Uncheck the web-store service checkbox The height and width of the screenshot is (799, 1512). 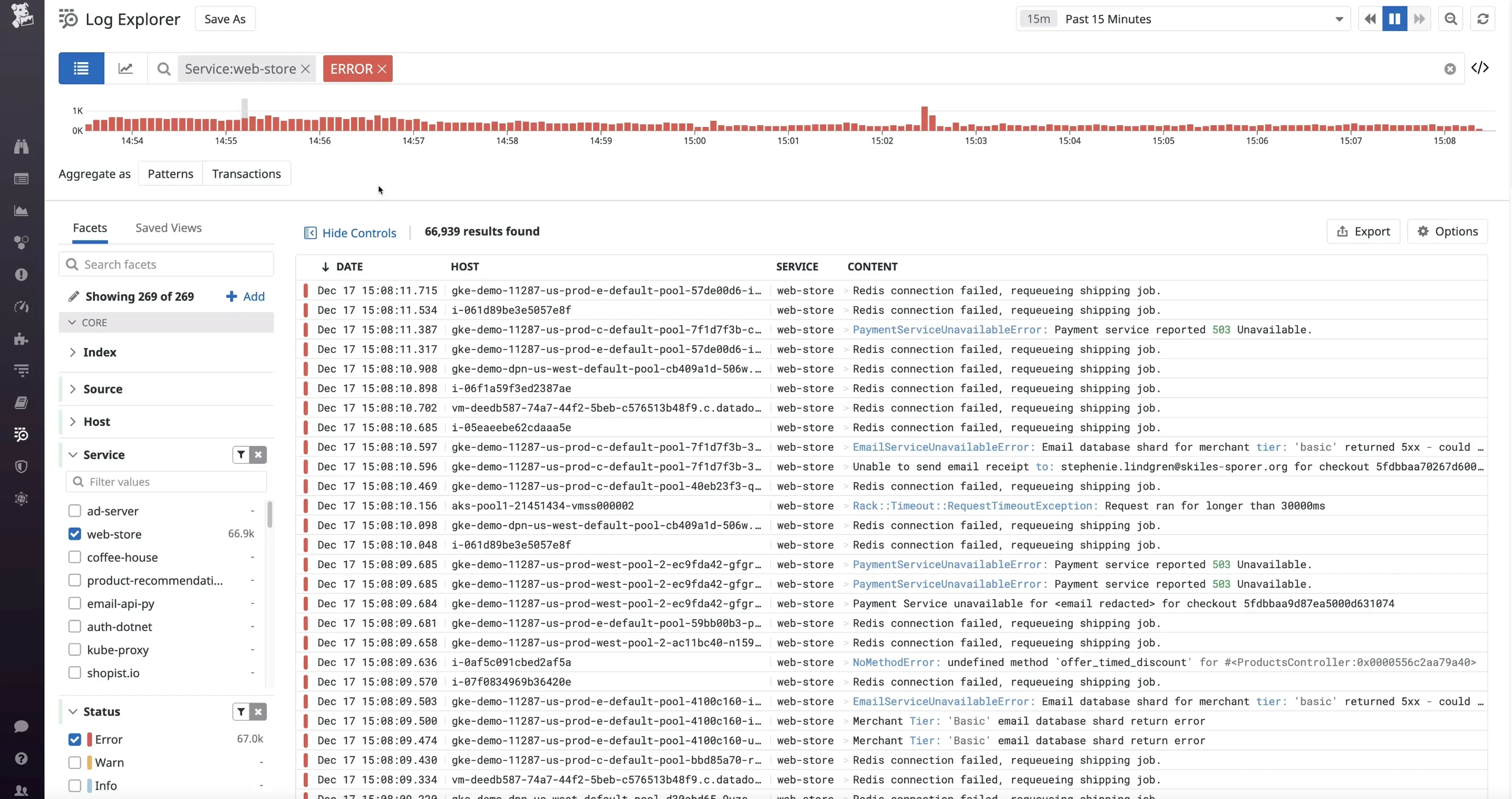74,534
